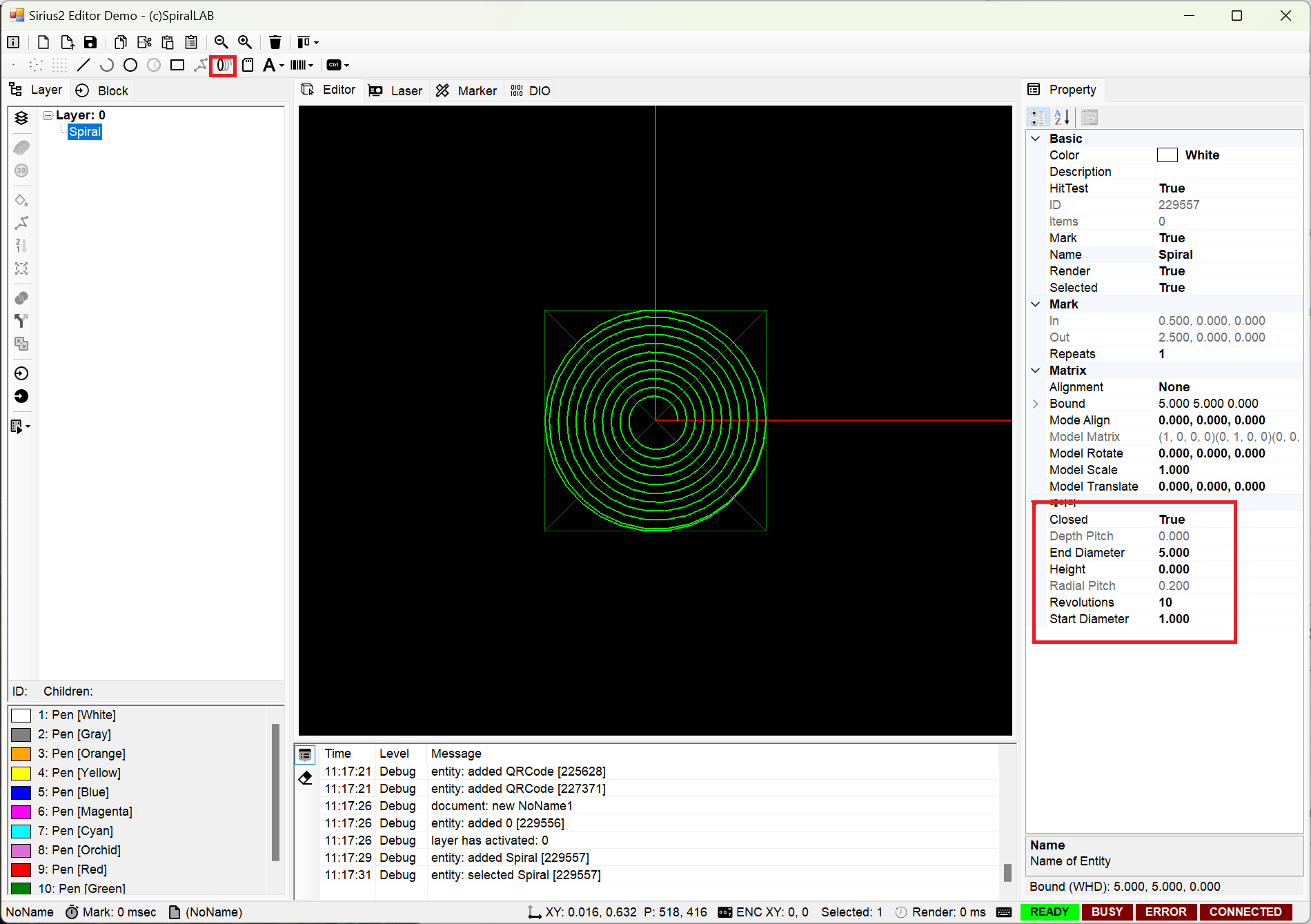
Task: Select the Arc drawing tool
Action: coord(107,65)
